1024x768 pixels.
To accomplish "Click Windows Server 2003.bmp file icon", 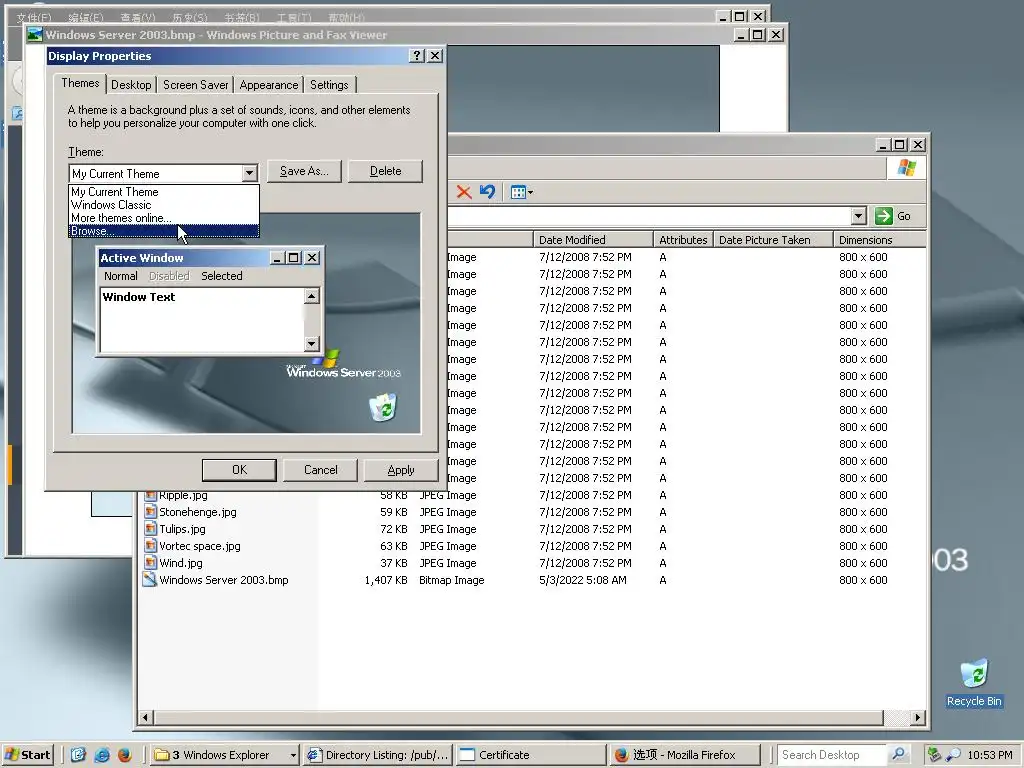I will (x=150, y=580).
